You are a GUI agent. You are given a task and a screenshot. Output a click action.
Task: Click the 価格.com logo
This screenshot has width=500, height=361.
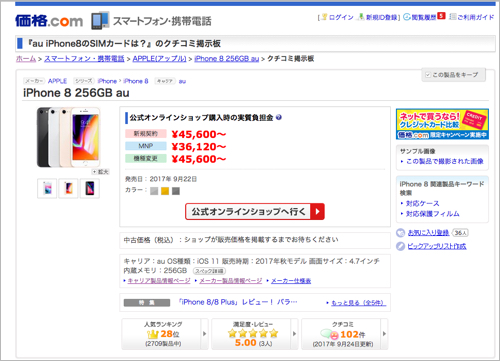tap(49, 21)
